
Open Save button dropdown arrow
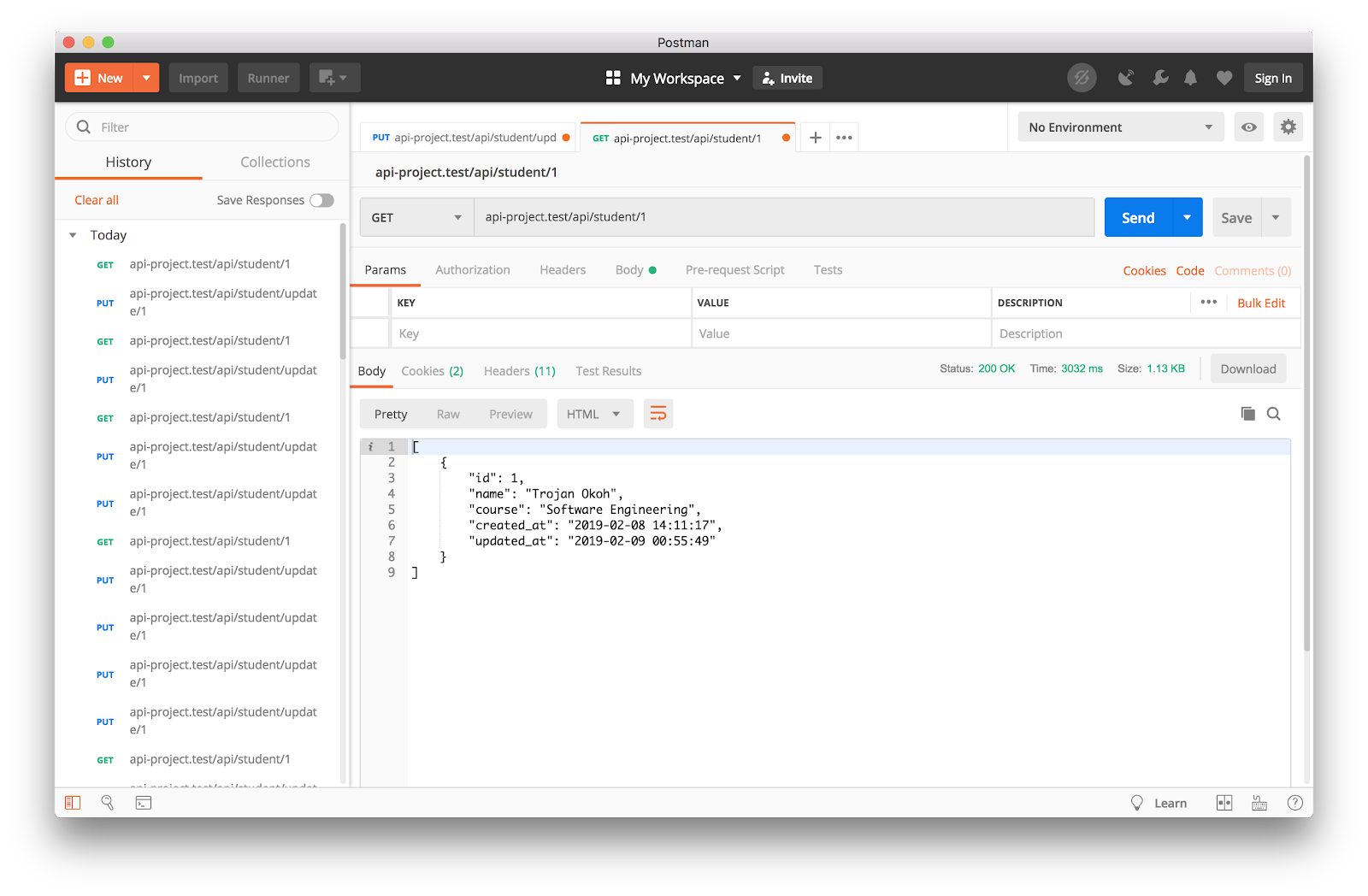[1276, 217]
